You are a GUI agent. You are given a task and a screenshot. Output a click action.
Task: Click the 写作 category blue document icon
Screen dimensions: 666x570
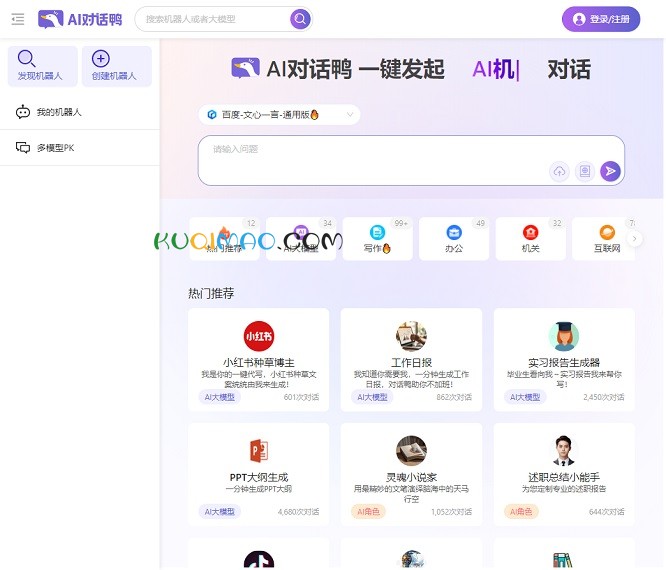coord(377,232)
